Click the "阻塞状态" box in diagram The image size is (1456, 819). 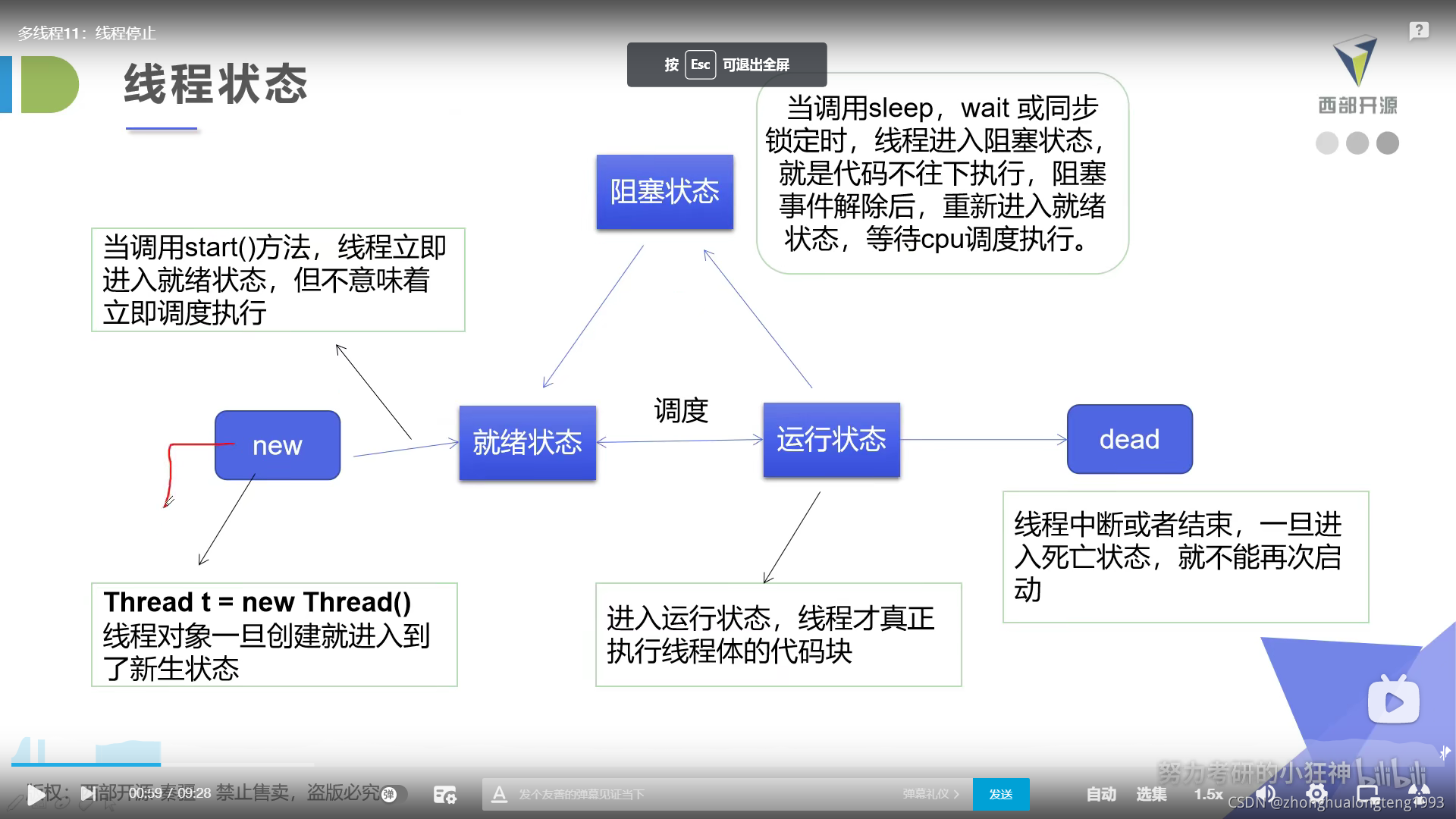tap(665, 192)
